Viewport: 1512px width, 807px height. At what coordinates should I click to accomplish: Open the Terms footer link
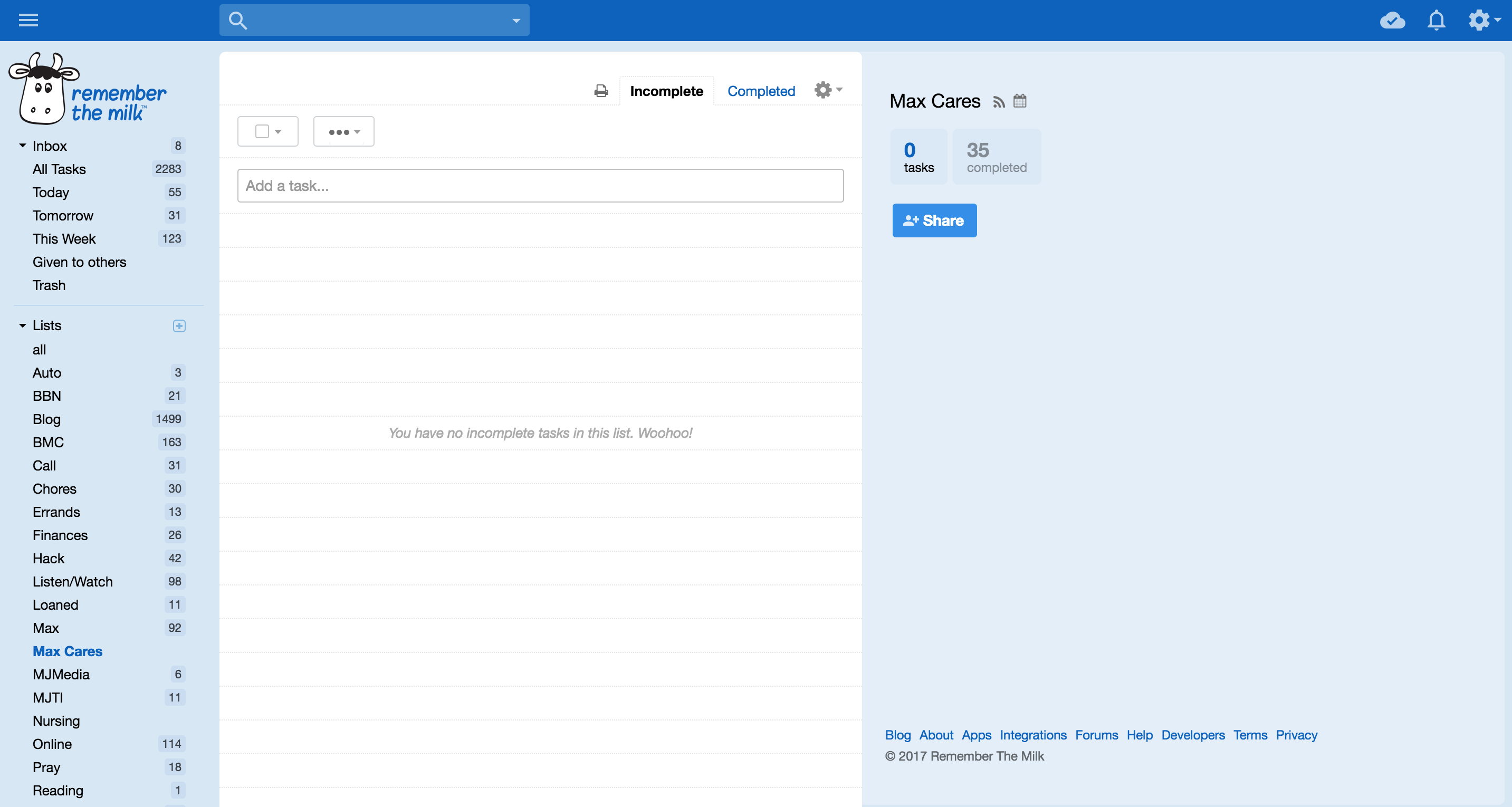(x=1250, y=735)
